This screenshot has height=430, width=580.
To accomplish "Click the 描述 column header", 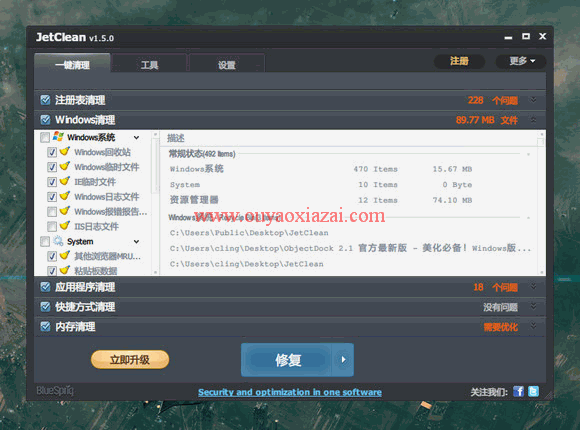I will coord(176,138).
